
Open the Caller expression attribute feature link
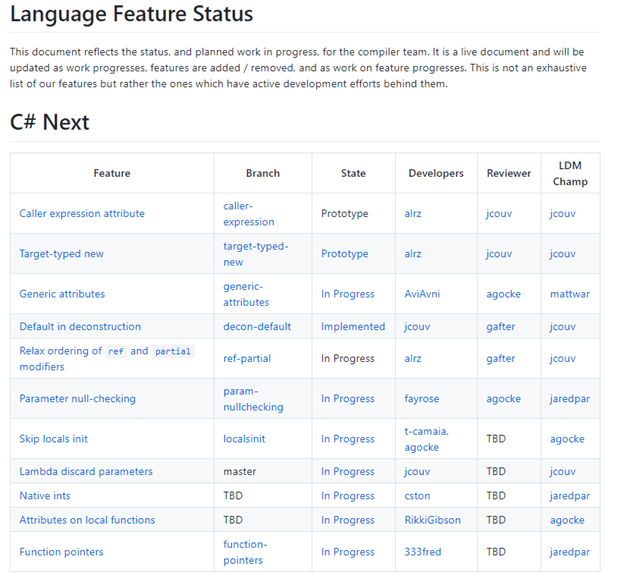pyautogui.click(x=82, y=213)
